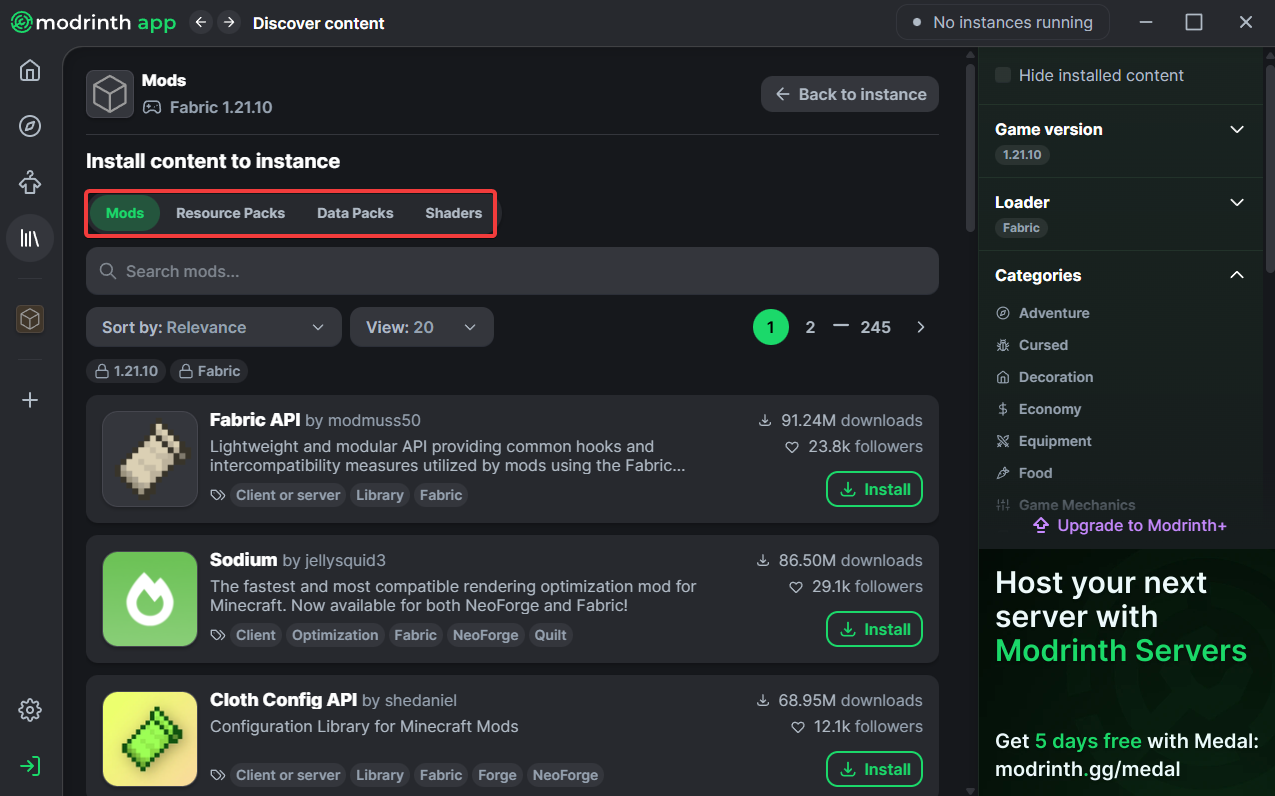Install the Cloth Config API mod
1275x796 pixels.
pyautogui.click(x=874, y=769)
